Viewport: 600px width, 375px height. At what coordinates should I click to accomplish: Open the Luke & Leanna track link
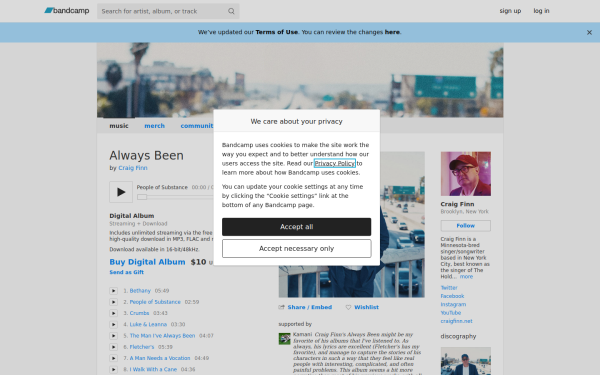pyautogui.click(x=148, y=324)
